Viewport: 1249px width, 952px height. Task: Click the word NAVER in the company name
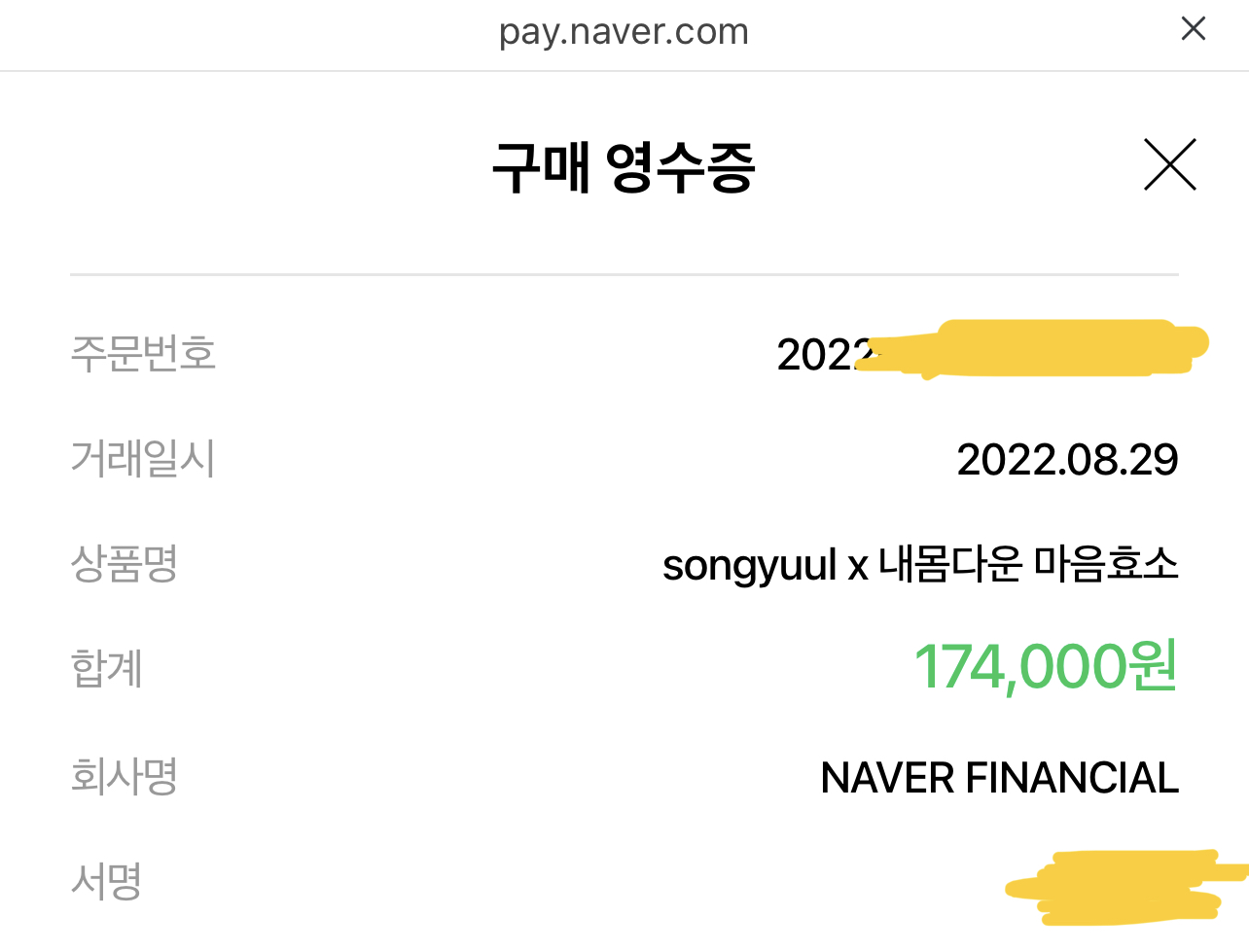point(886,778)
